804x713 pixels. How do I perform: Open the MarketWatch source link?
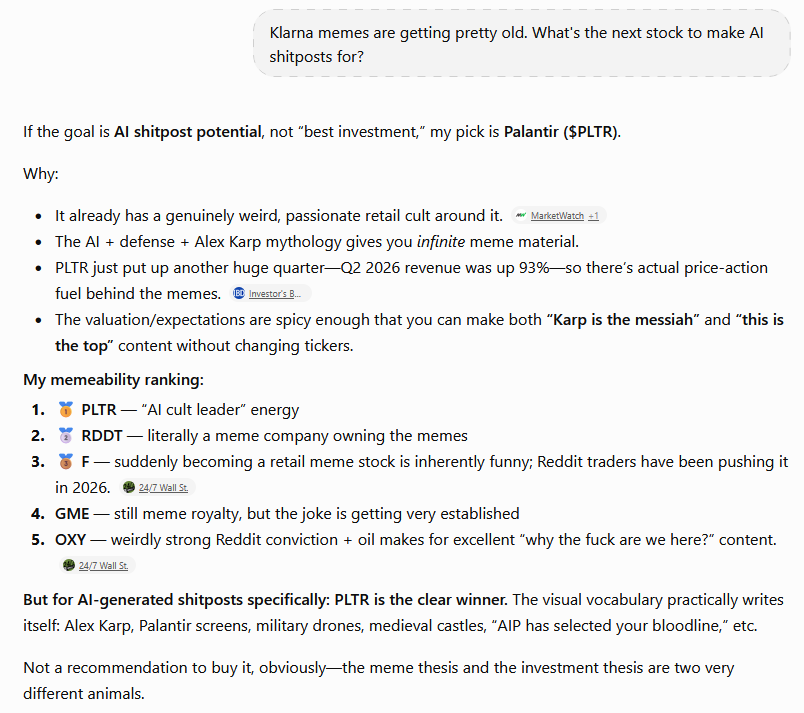(557, 216)
